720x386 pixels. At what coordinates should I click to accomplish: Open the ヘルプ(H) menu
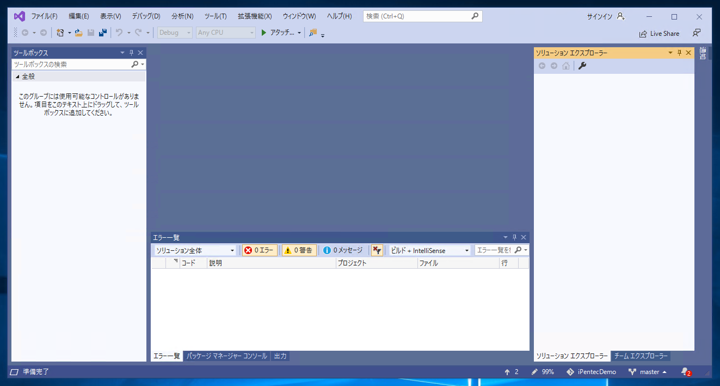[339, 16]
